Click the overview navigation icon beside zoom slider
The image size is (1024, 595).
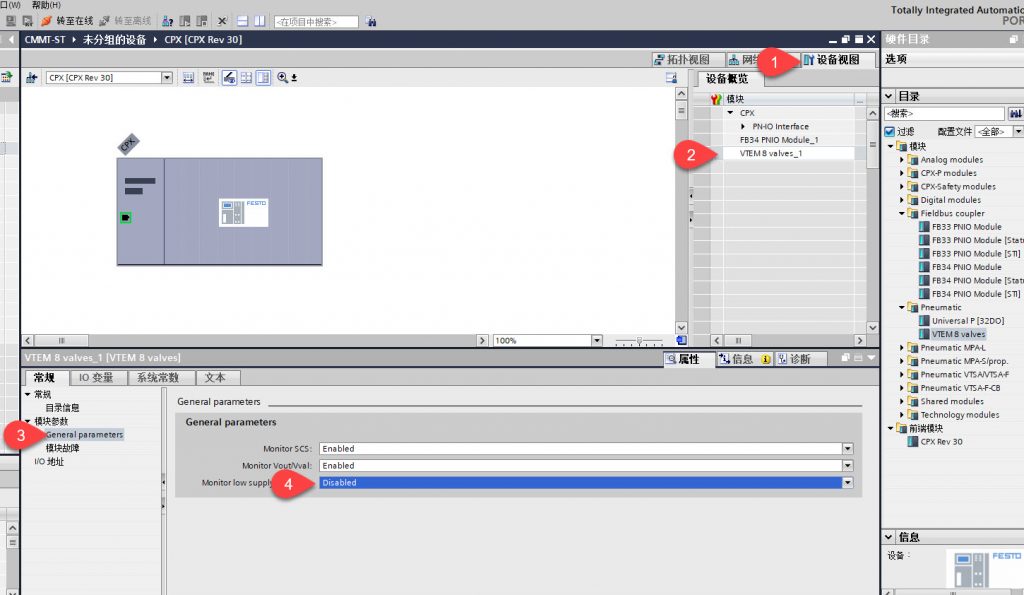click(x=681, y=340)
